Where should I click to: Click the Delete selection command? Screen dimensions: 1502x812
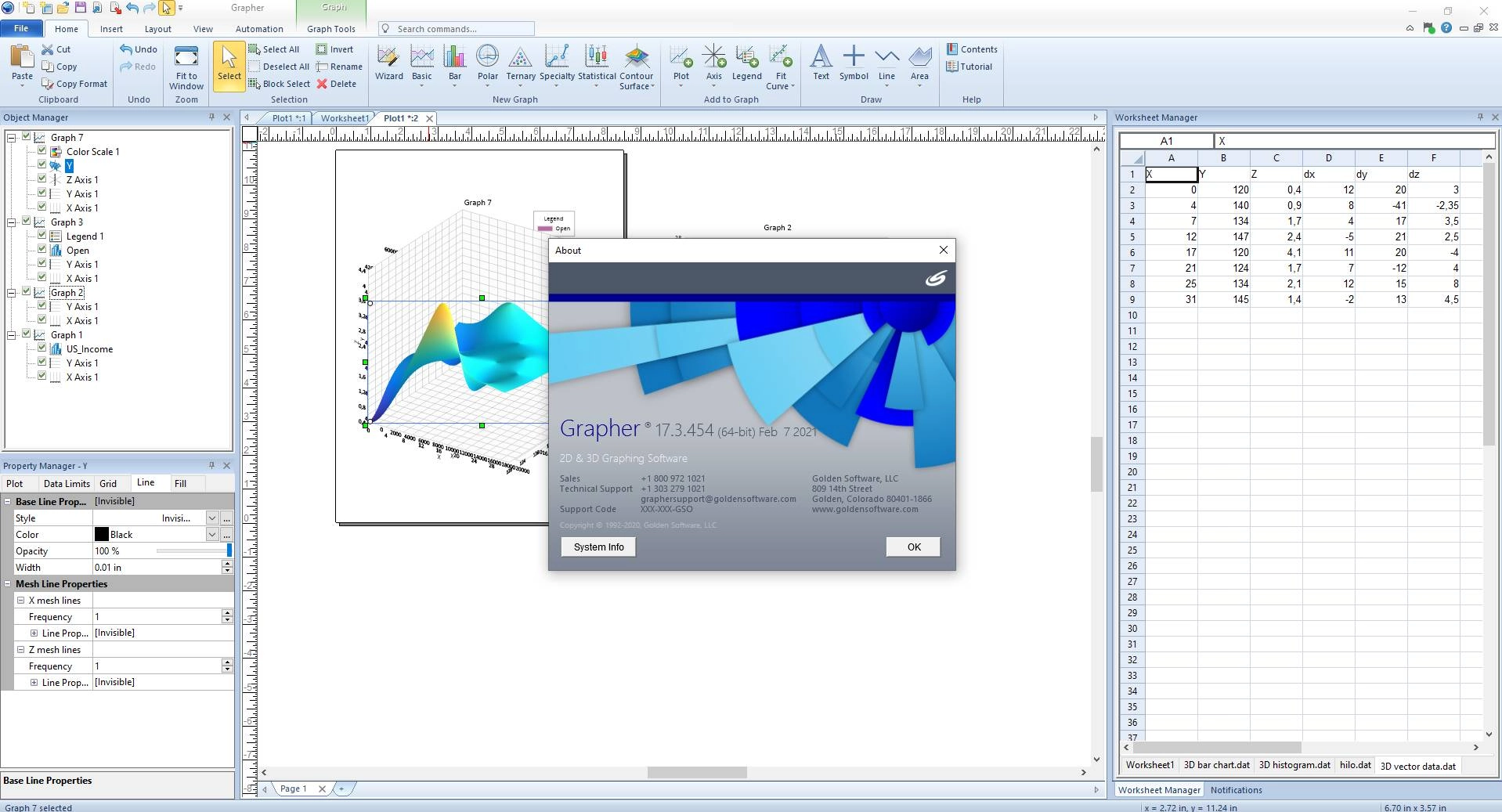[336, 84]
